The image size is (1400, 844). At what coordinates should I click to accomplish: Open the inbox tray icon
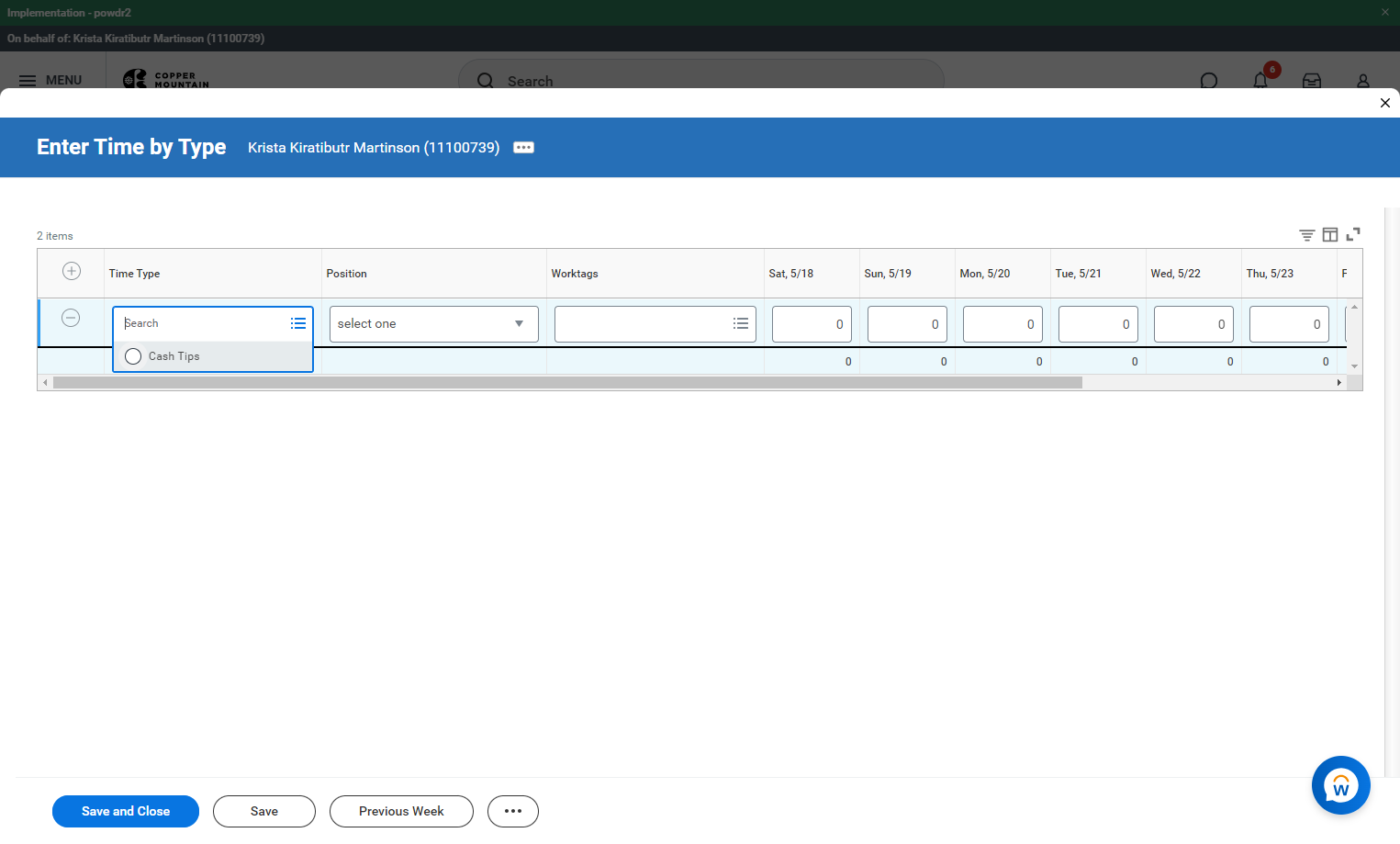tap(1312, 81)
